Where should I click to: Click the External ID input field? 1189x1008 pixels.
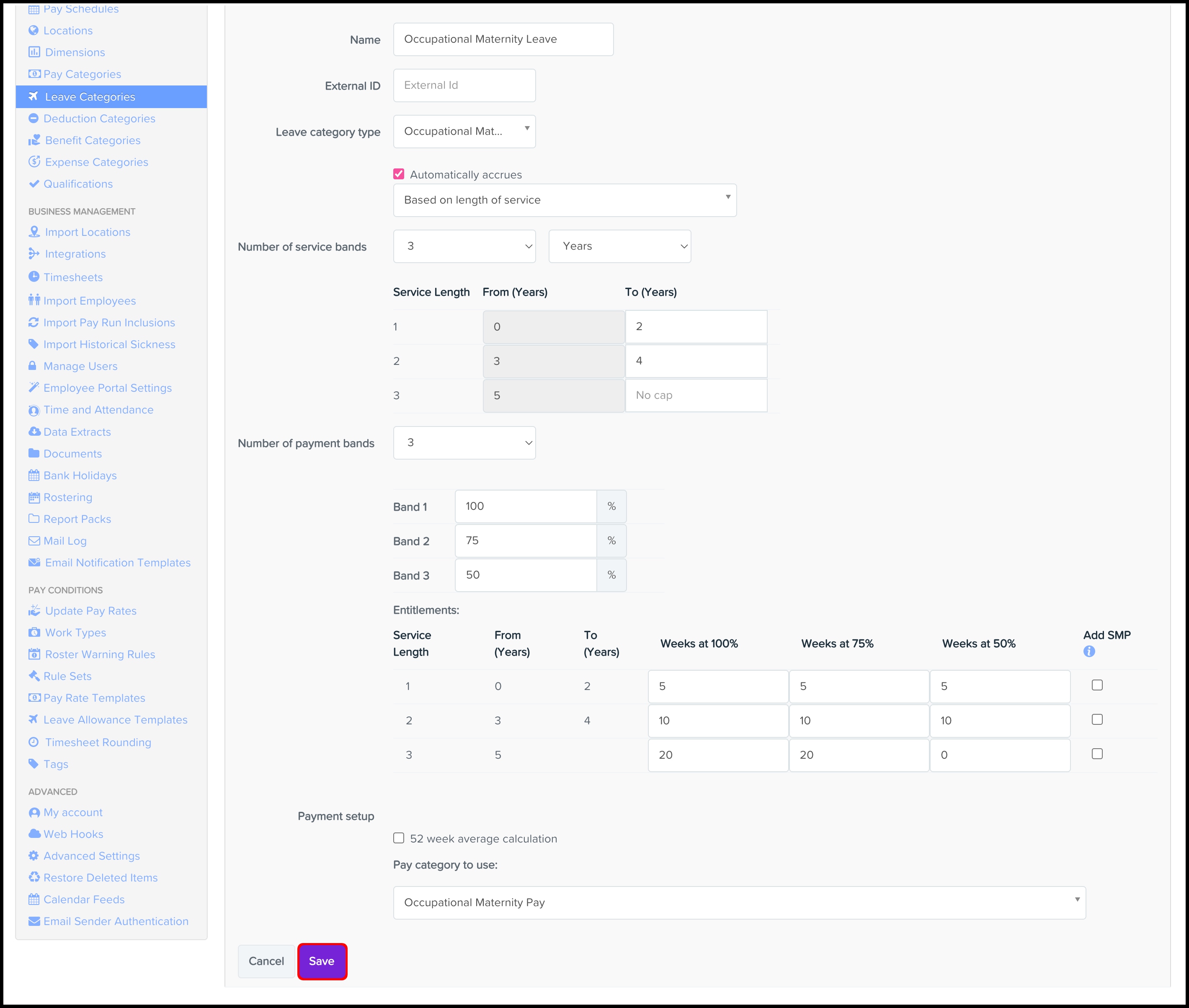(464, 85)
